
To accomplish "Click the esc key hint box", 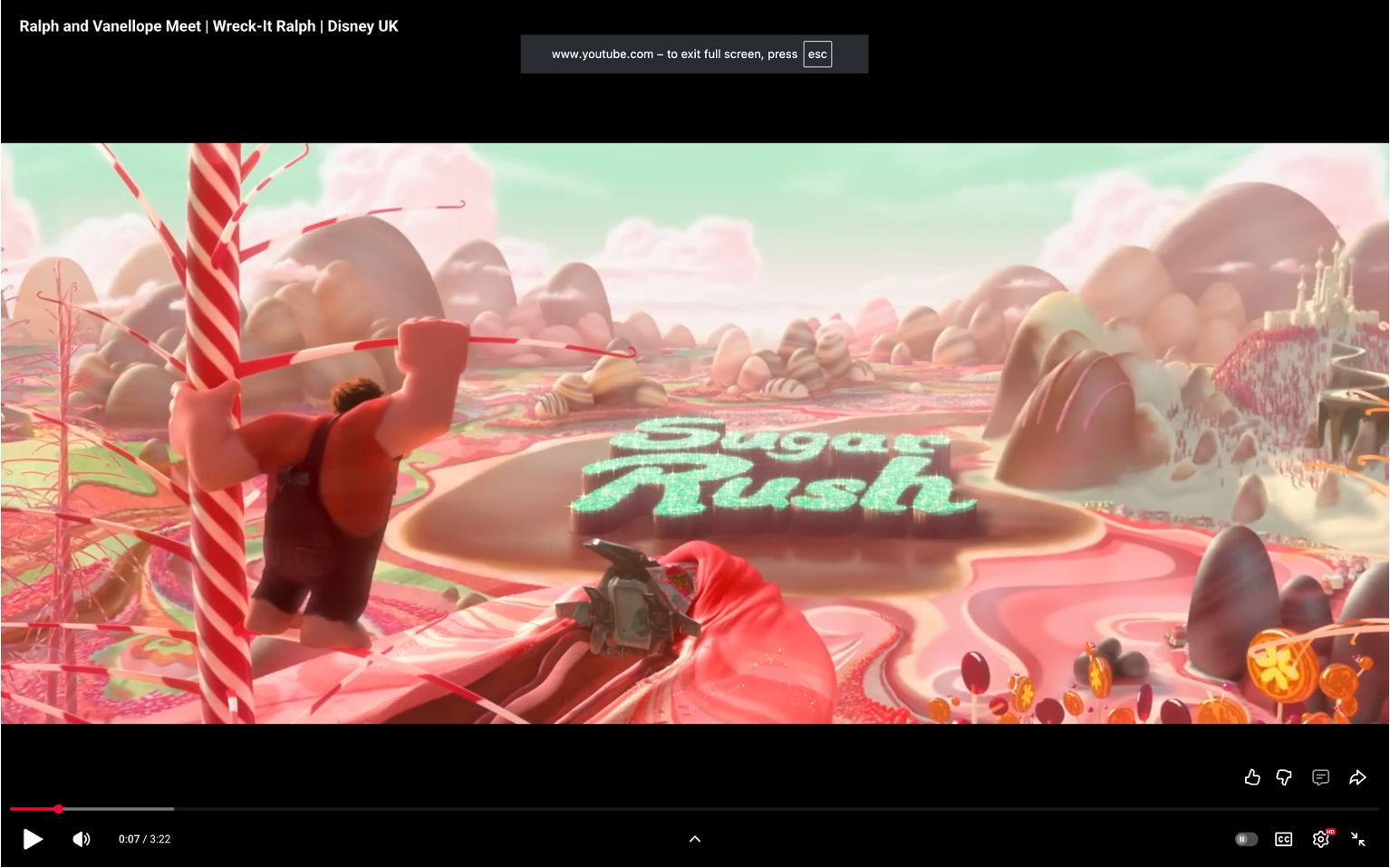I will click(817, 54).
